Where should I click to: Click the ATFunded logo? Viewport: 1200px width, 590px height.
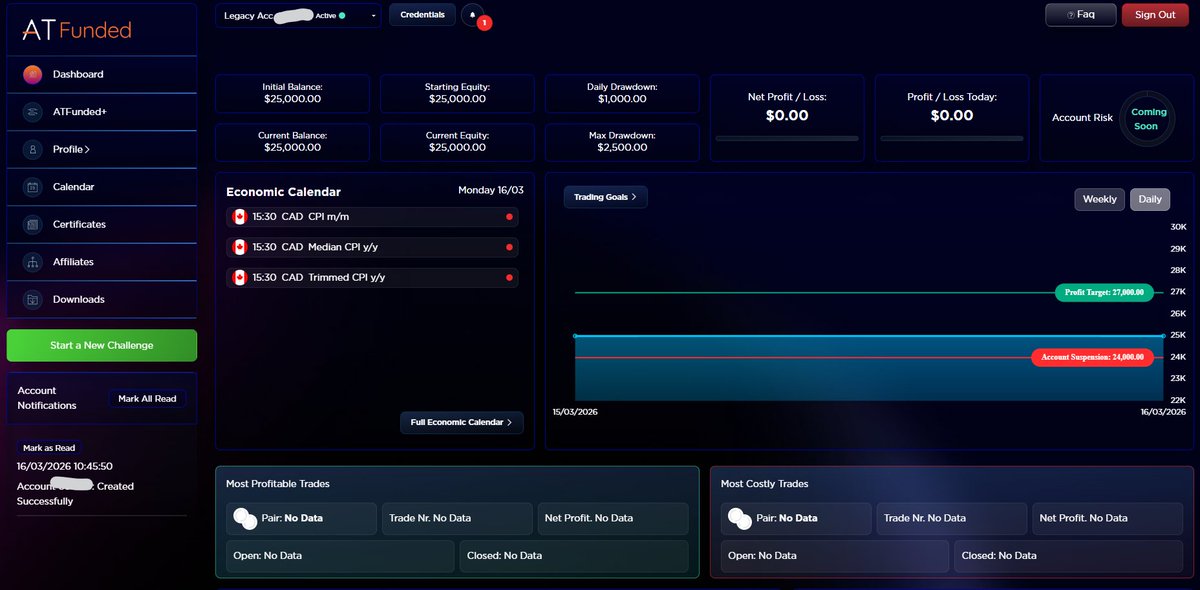[77, 30]
